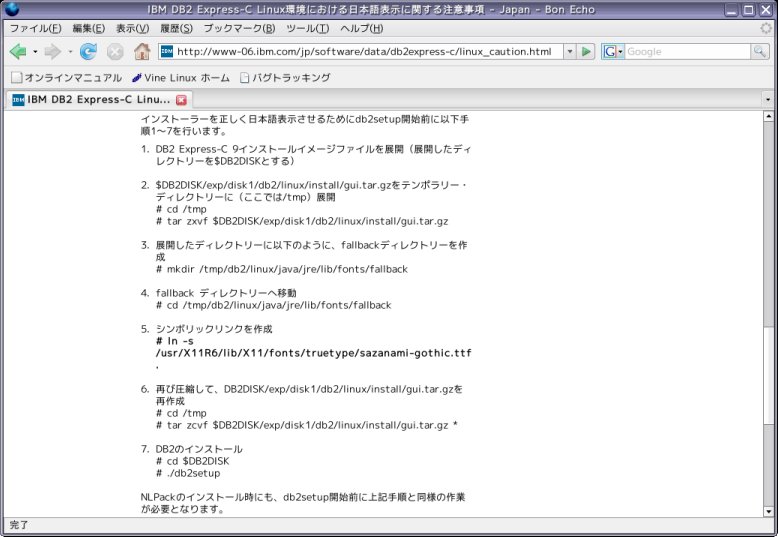Open the forward history dropdown arrow
This screenshot has width=778, height=537.
click(70, 52)
